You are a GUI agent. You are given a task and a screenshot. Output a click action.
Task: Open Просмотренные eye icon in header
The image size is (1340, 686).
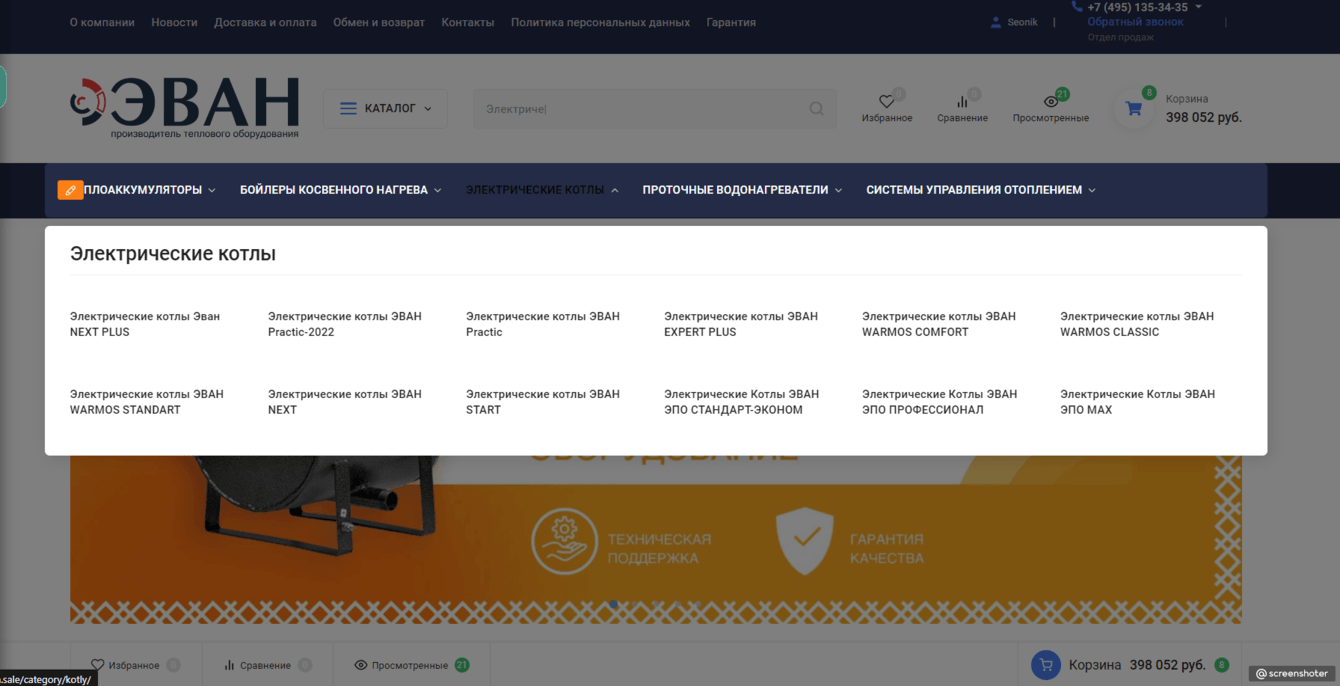pos(1050,101)
